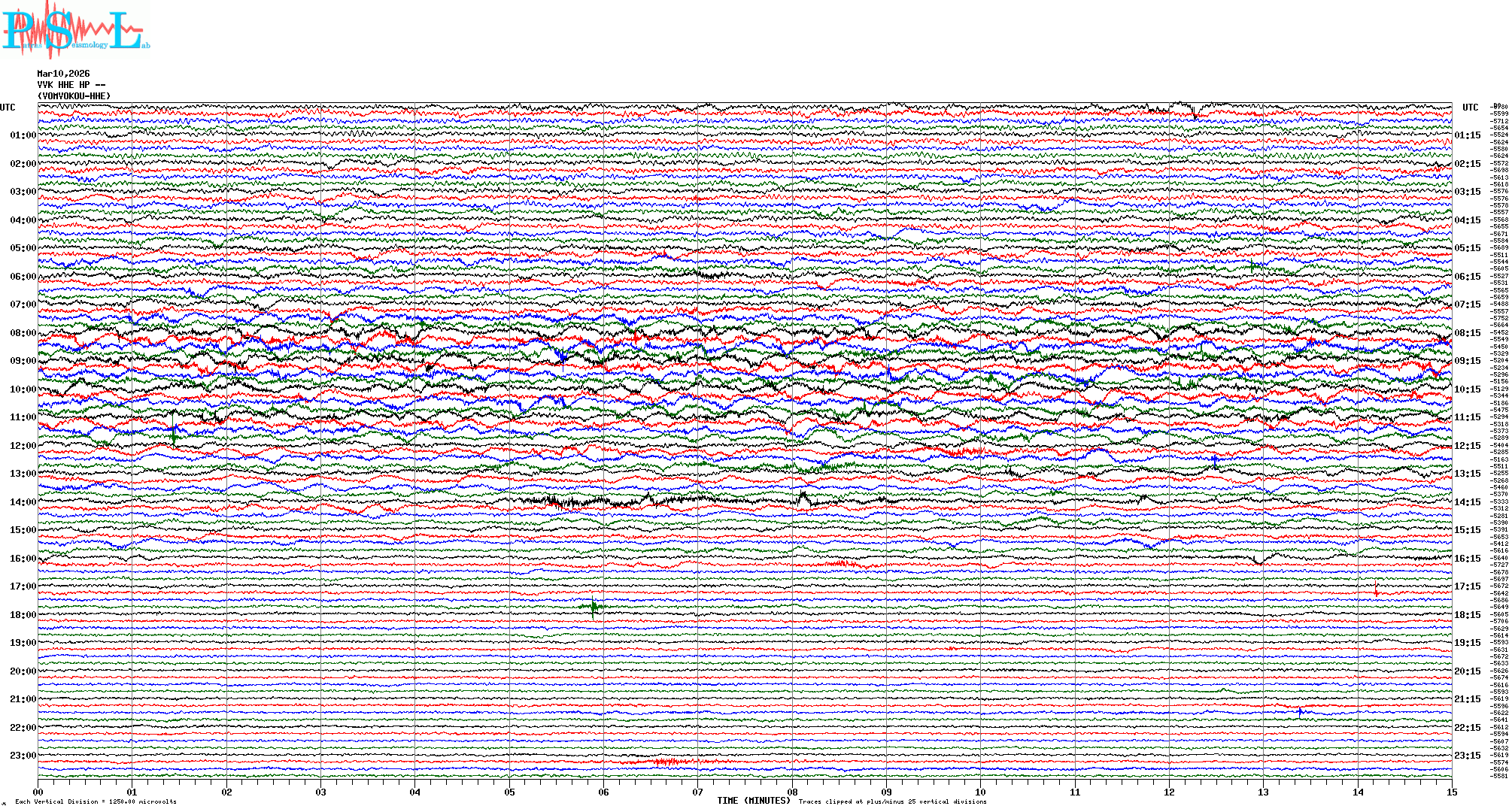Click the green spike event near 18:00 trace
1512x812 pixels.
tap(593, 607)
